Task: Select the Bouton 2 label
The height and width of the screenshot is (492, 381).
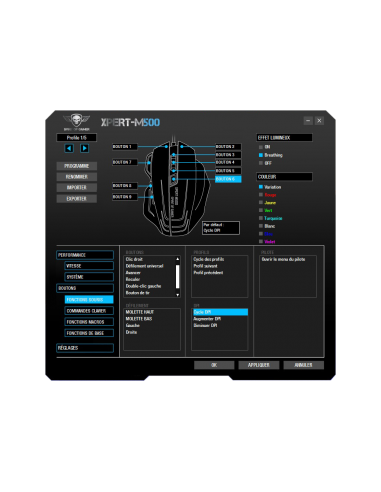Action: coord(228,147)
